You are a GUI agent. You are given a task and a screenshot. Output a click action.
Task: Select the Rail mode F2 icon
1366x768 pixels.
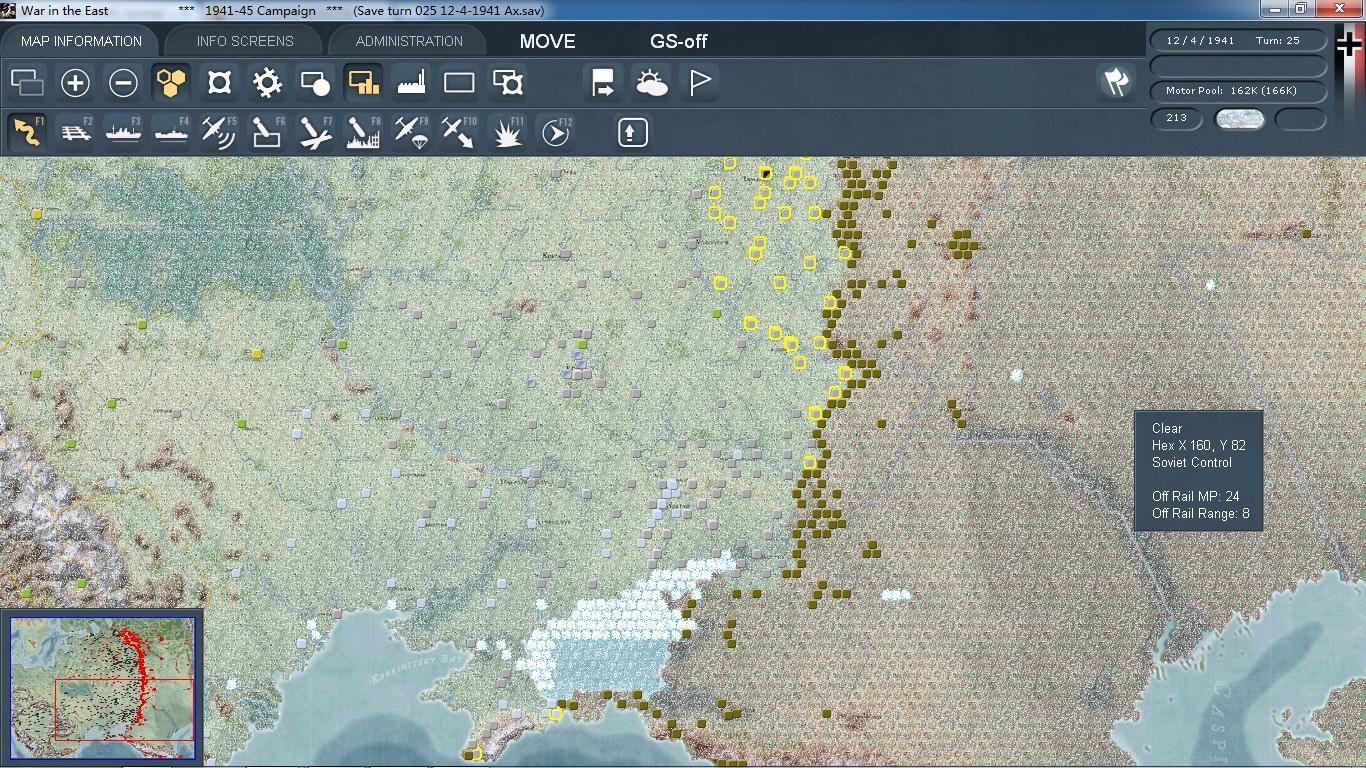(75, 132)
